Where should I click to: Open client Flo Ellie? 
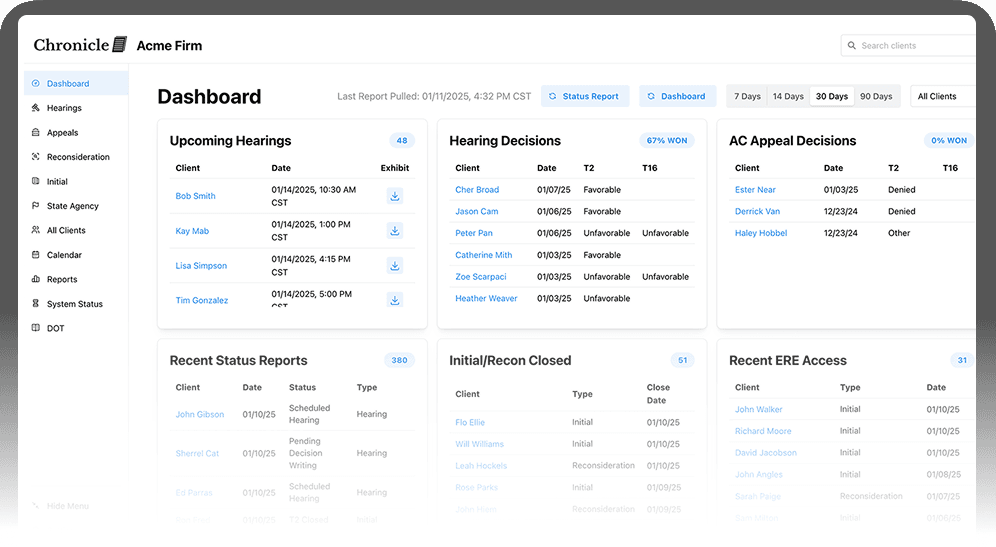[x=470, y=422]
